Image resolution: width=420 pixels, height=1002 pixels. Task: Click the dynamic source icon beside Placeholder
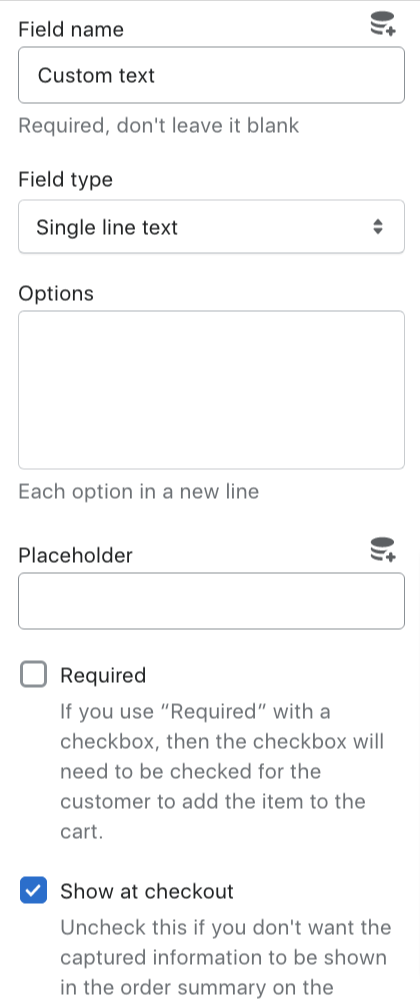[383, 550]
